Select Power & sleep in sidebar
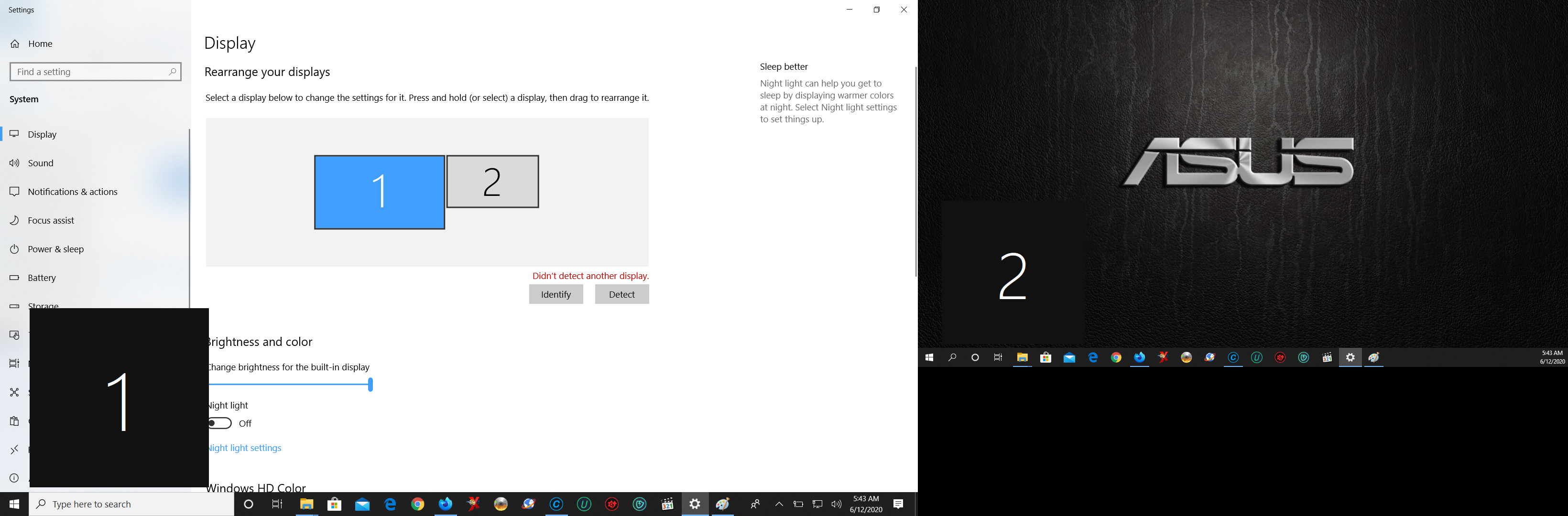This screenshot has height=516, width=1568. pyautogui.click(x=55, y=249)
